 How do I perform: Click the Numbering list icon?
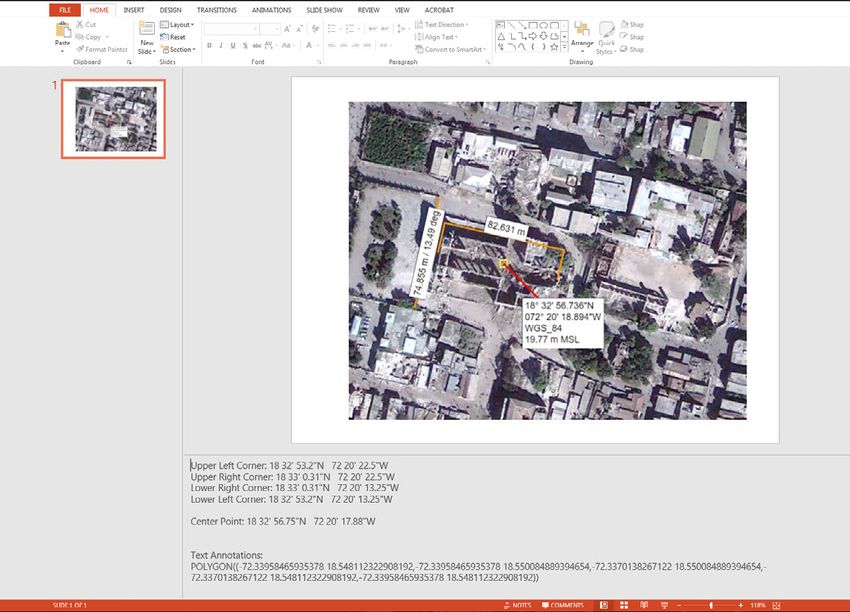352,29
